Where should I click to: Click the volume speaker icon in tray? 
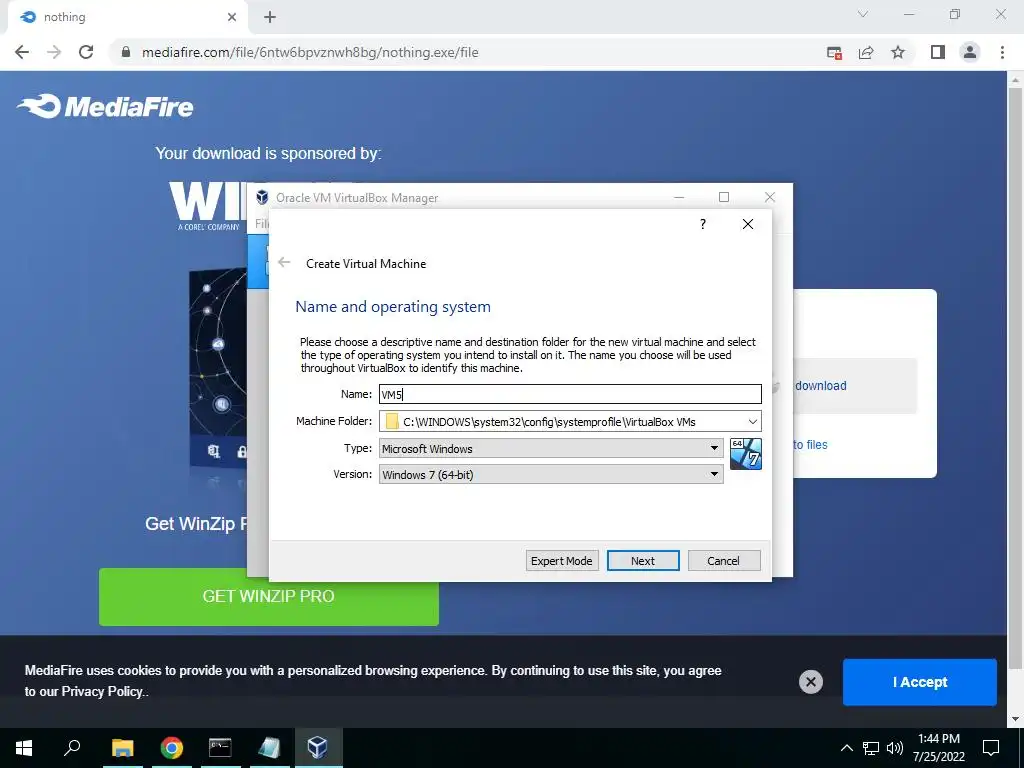coord(895,748)
